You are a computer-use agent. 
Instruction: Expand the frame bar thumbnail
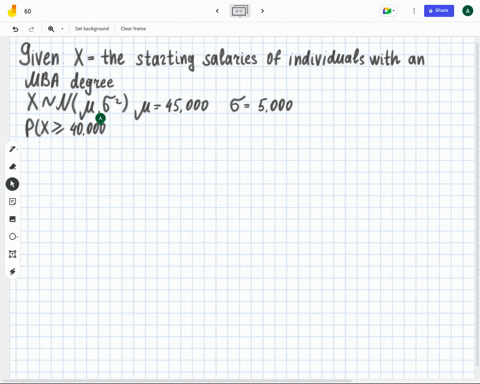point(240,11)
